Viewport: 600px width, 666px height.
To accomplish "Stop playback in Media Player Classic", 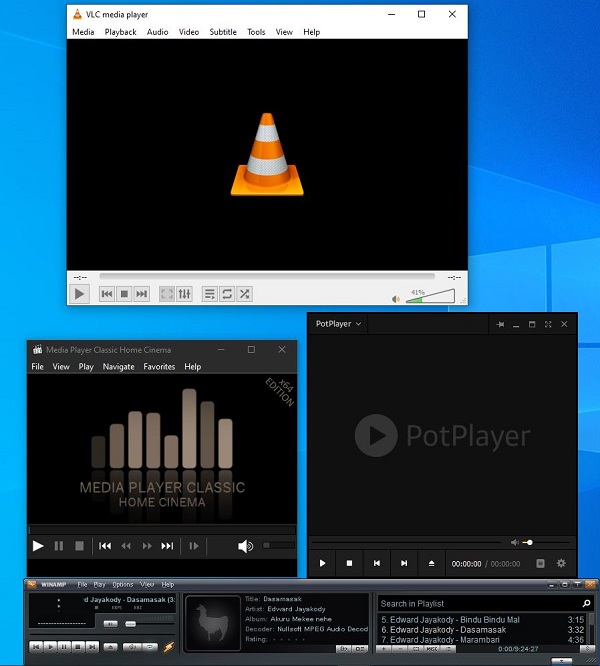I will click(x=79, y=546).
